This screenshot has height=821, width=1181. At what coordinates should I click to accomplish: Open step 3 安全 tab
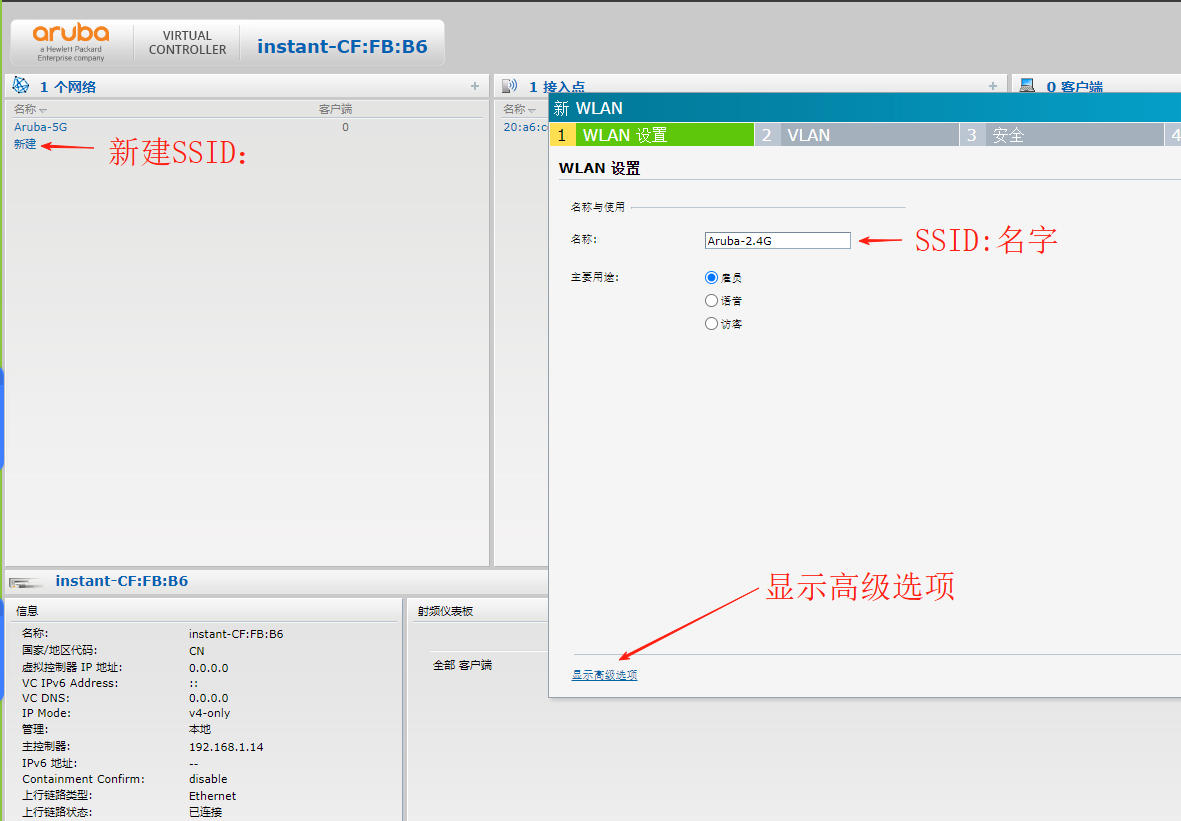[x=1062, y=135]
